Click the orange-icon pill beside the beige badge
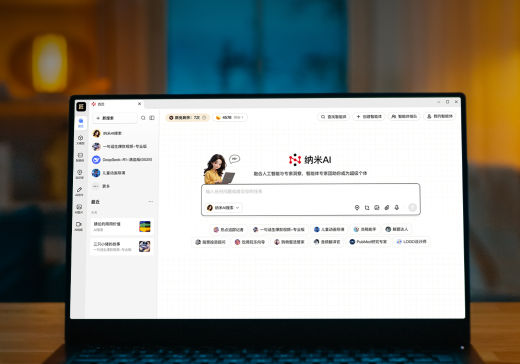The width and height of the screenshot is (520, 364). coord(230,117)
